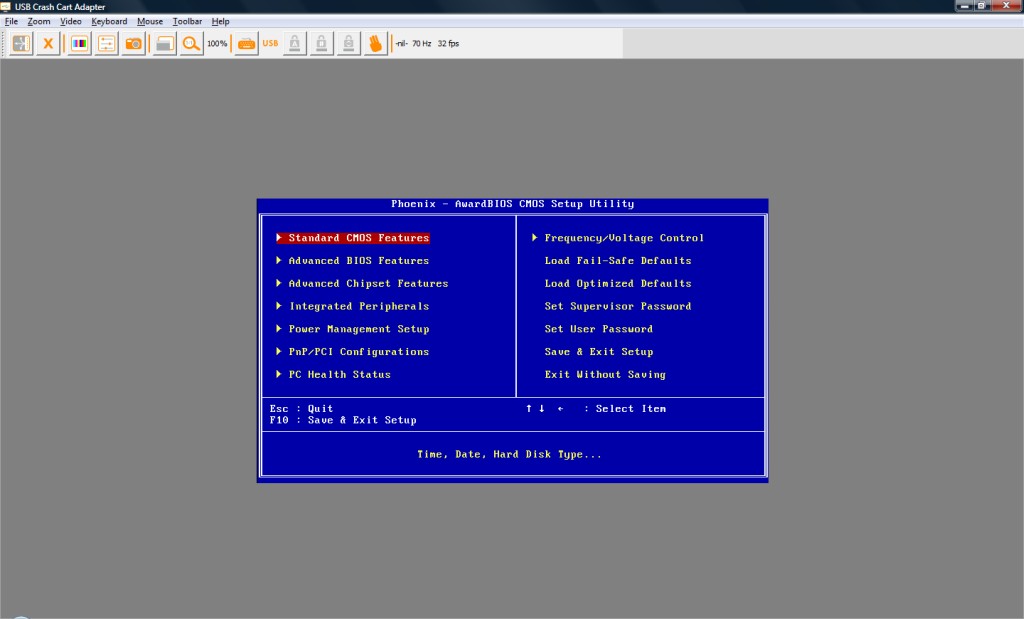Select Load Fail-Safe Defaults
The height and width of the screenshot is (619, 1024).
coord(618,261)
